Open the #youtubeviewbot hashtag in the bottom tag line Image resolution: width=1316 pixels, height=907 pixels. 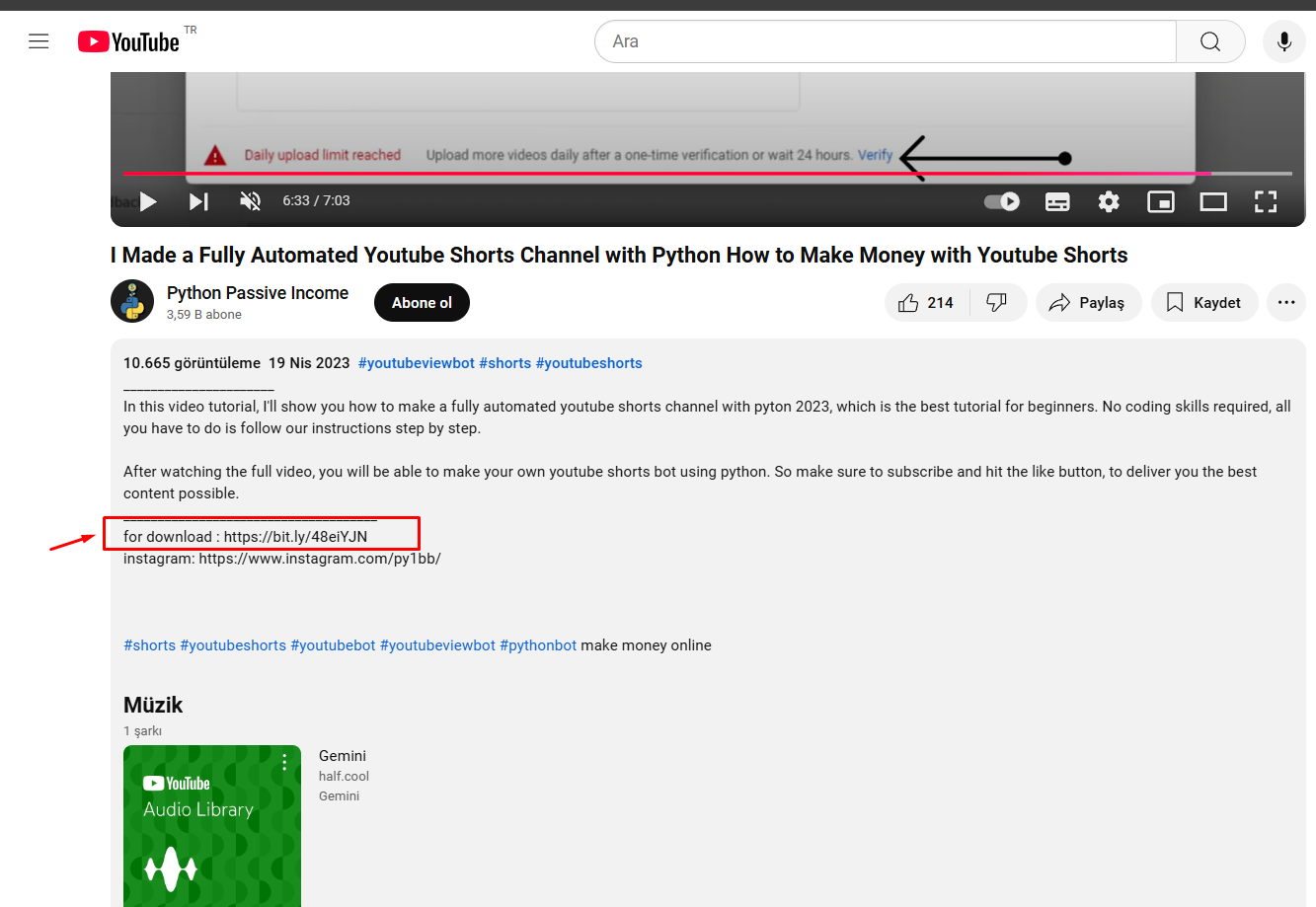tap(437, 645)
